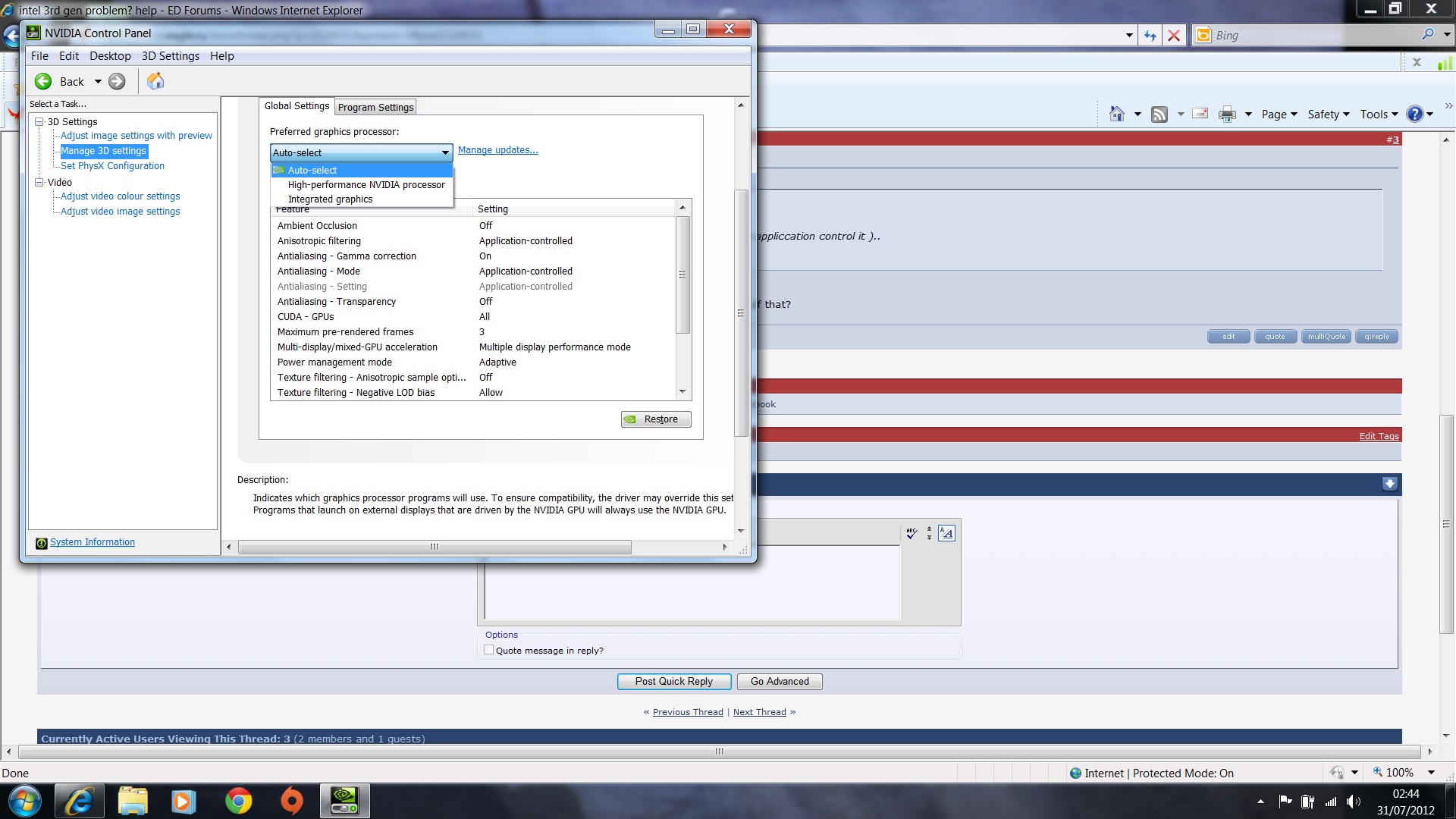Click the IE Help question mark icon

(x=1415, y=114)
